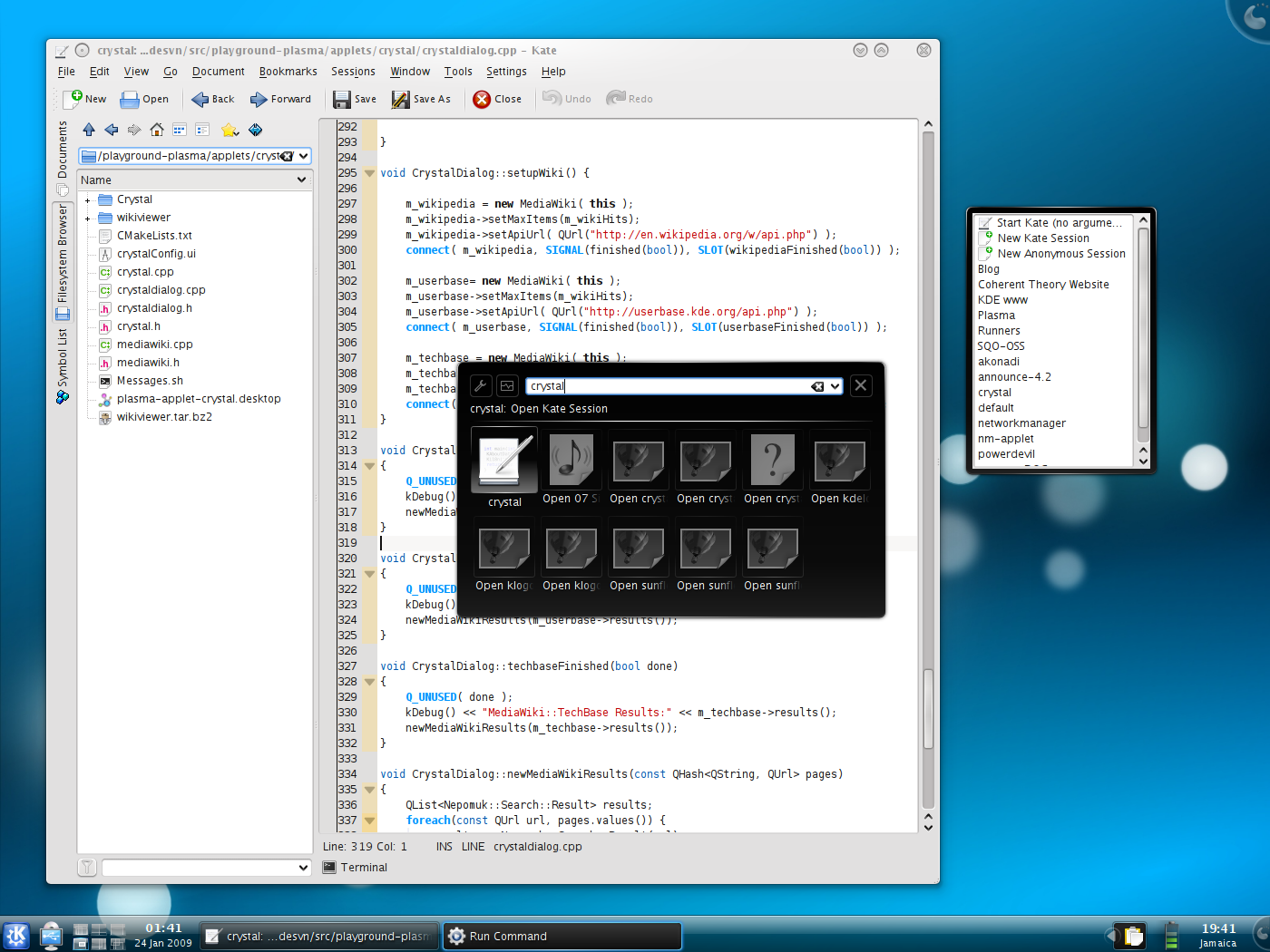Viewport: 1270px width, 952px height.
Task: Click Run Command taskbar entry
Action: (x=562, y=936)
